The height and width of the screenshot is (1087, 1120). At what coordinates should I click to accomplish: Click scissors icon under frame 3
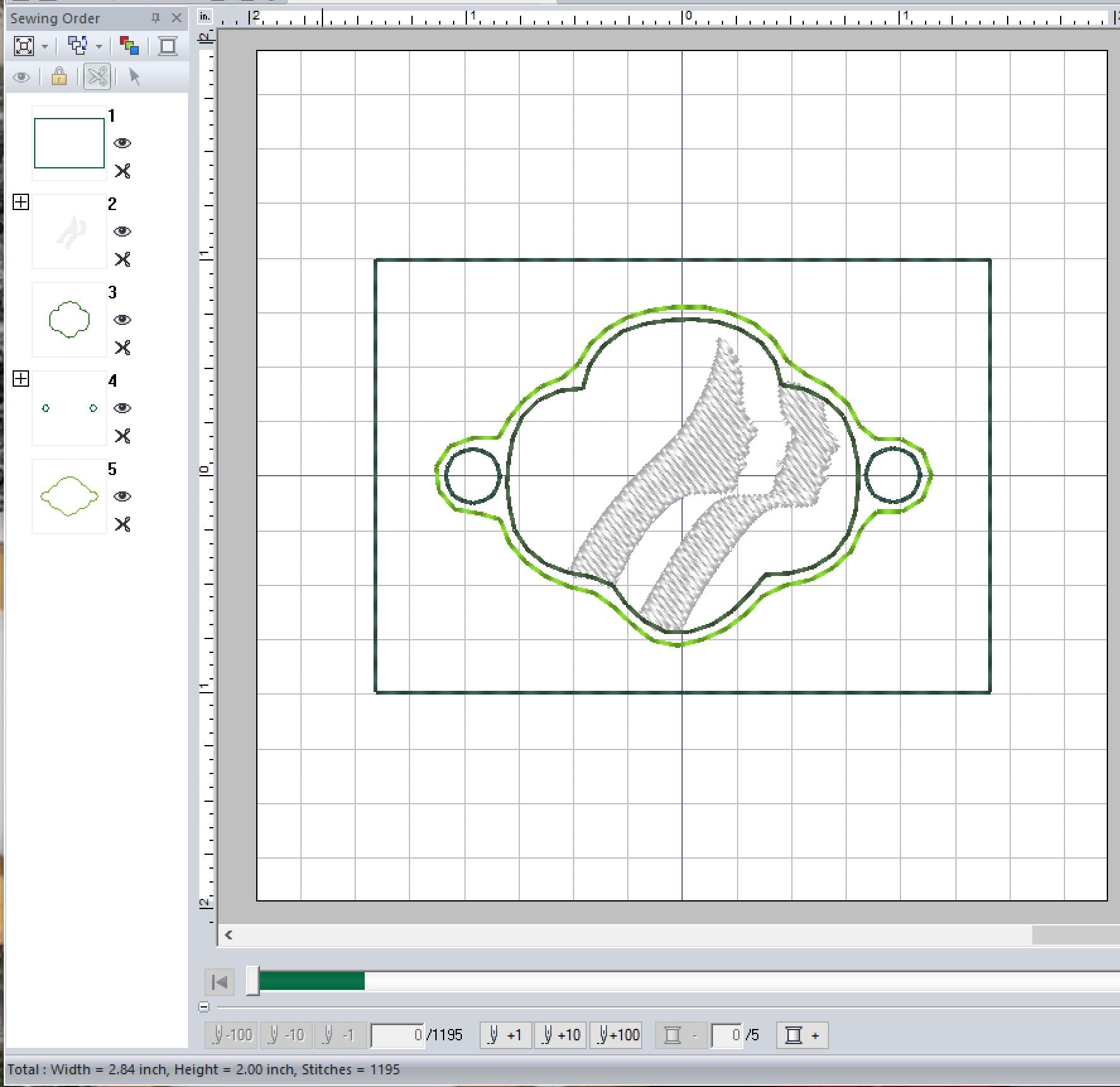coord(122,348)
